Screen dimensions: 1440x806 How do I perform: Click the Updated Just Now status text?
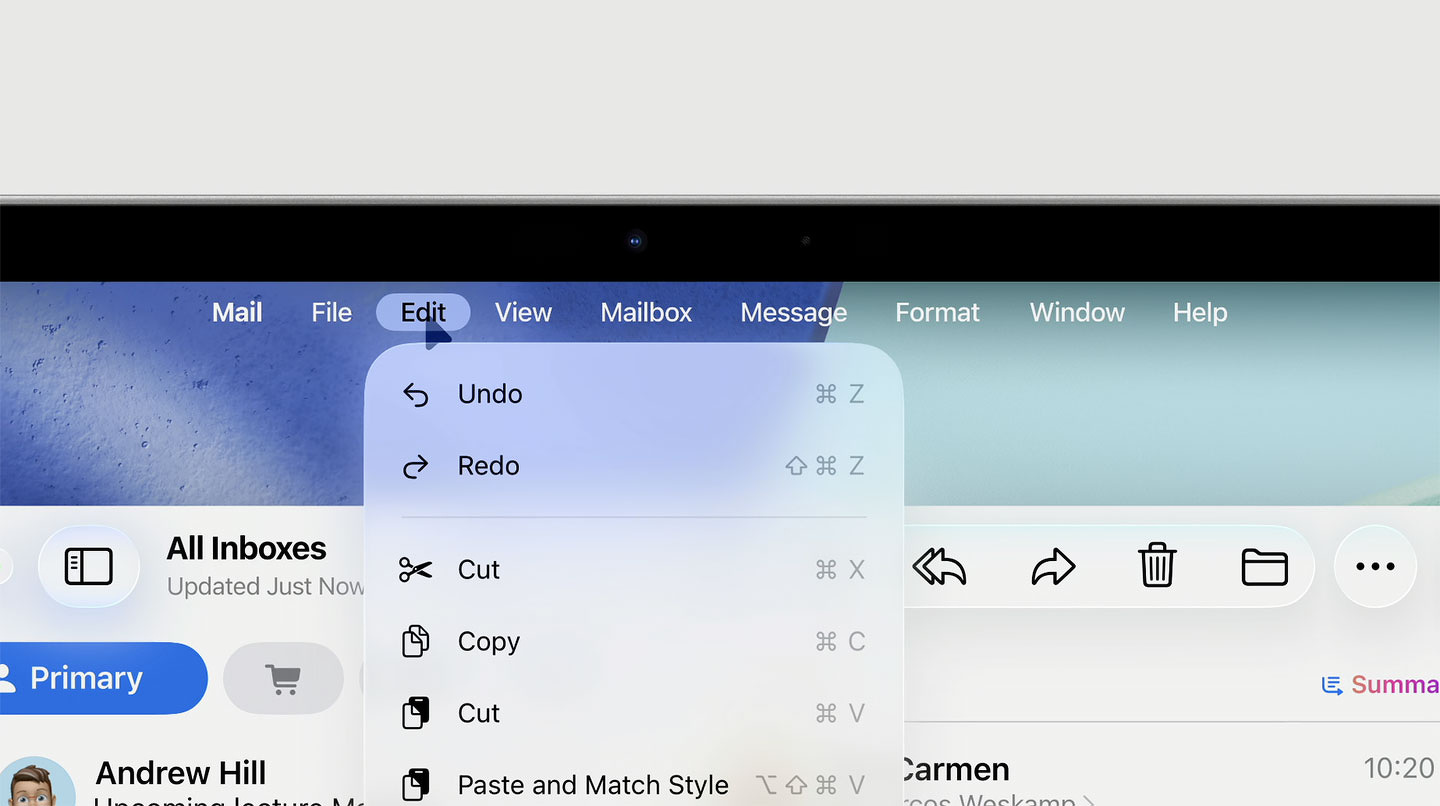coord(265,586)
